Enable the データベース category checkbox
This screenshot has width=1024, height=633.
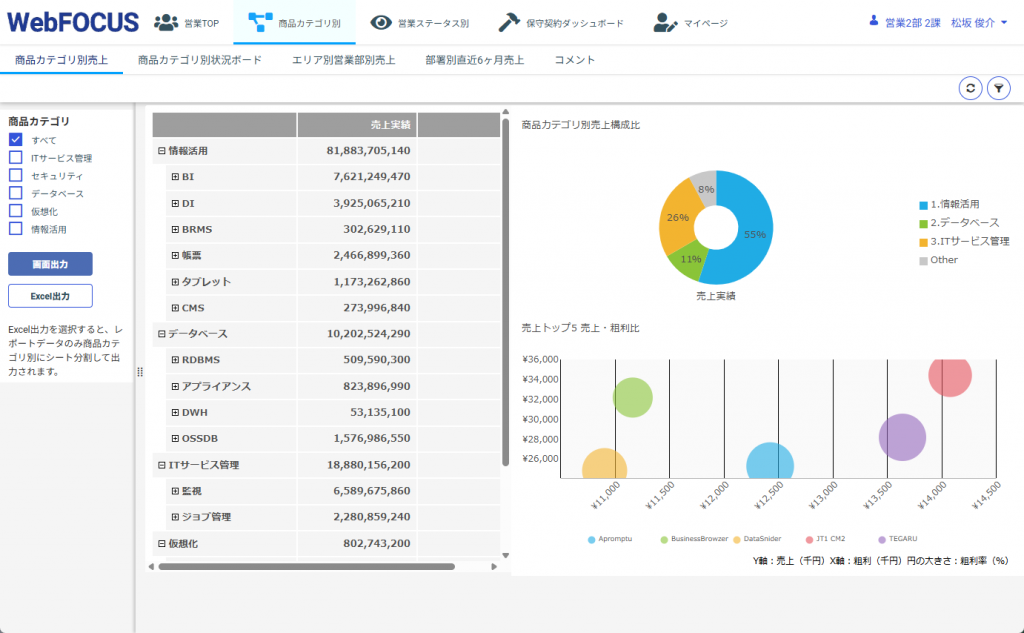(x=16, y=193)
